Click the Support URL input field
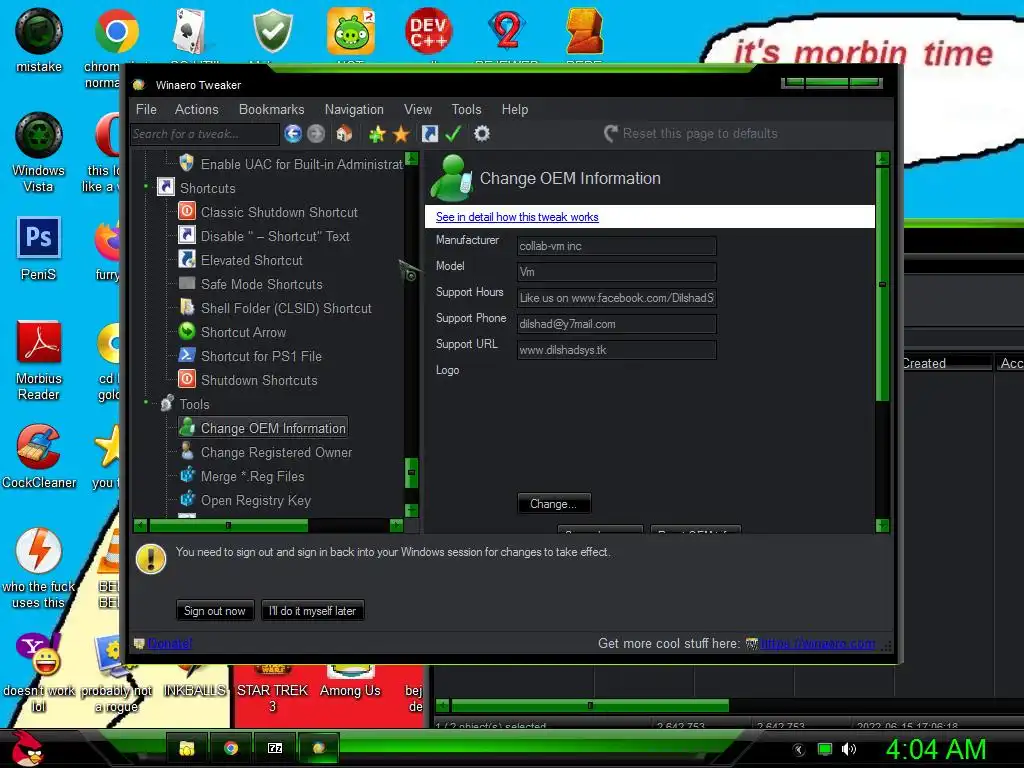The height and width of the screenshot is (768, 1024). (616, 350)
